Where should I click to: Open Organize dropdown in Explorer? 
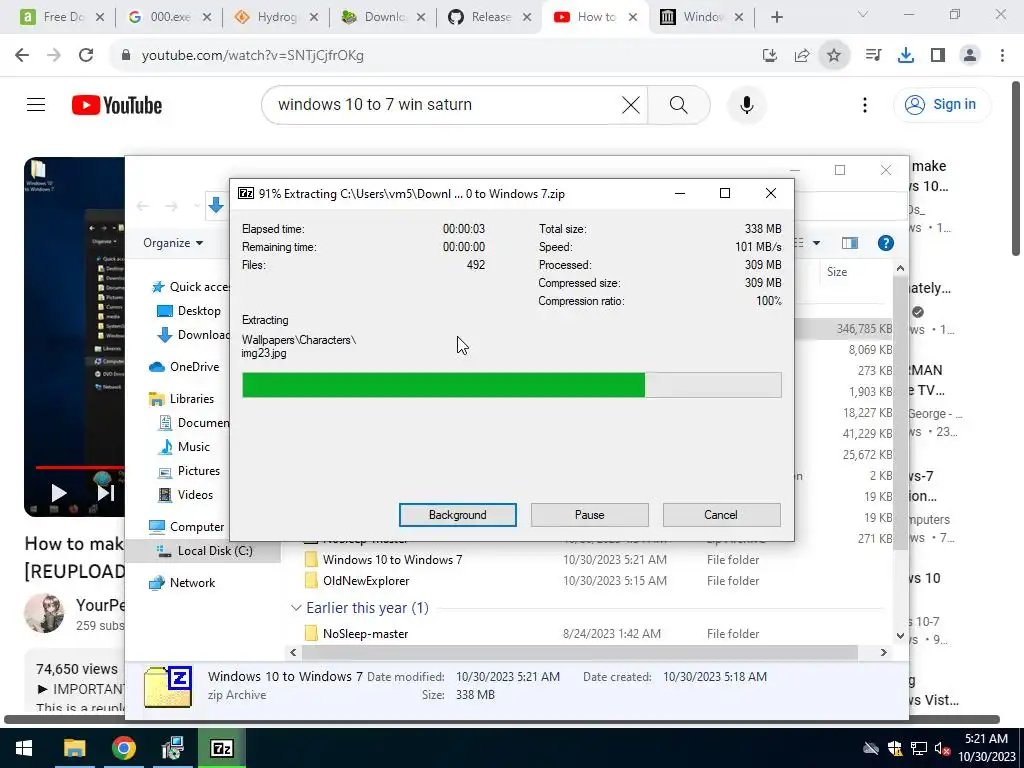(173, 243)
